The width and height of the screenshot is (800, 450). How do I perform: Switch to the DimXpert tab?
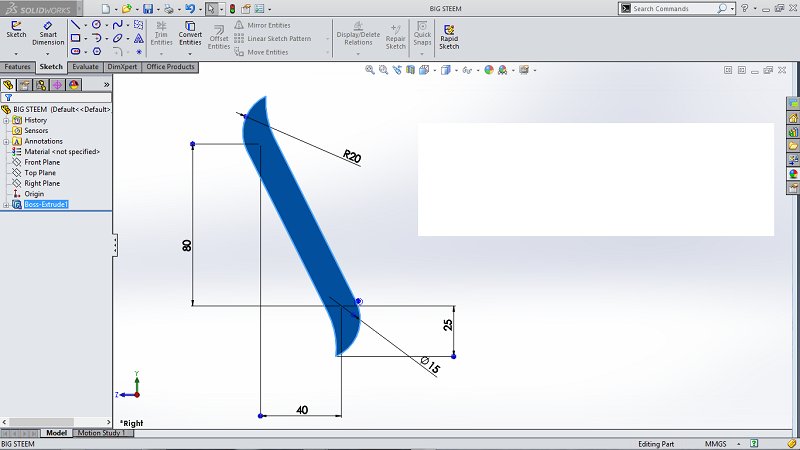pos(122,67)
